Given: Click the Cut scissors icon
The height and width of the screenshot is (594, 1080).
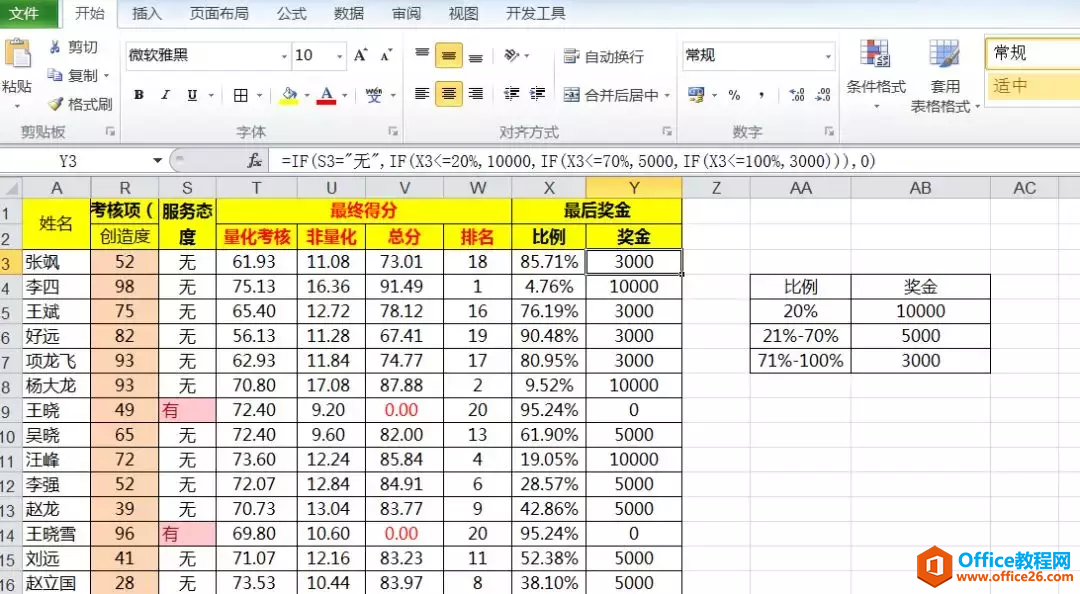Looking at the screenshot, I should pyautogui.click(x=55, y=47).
